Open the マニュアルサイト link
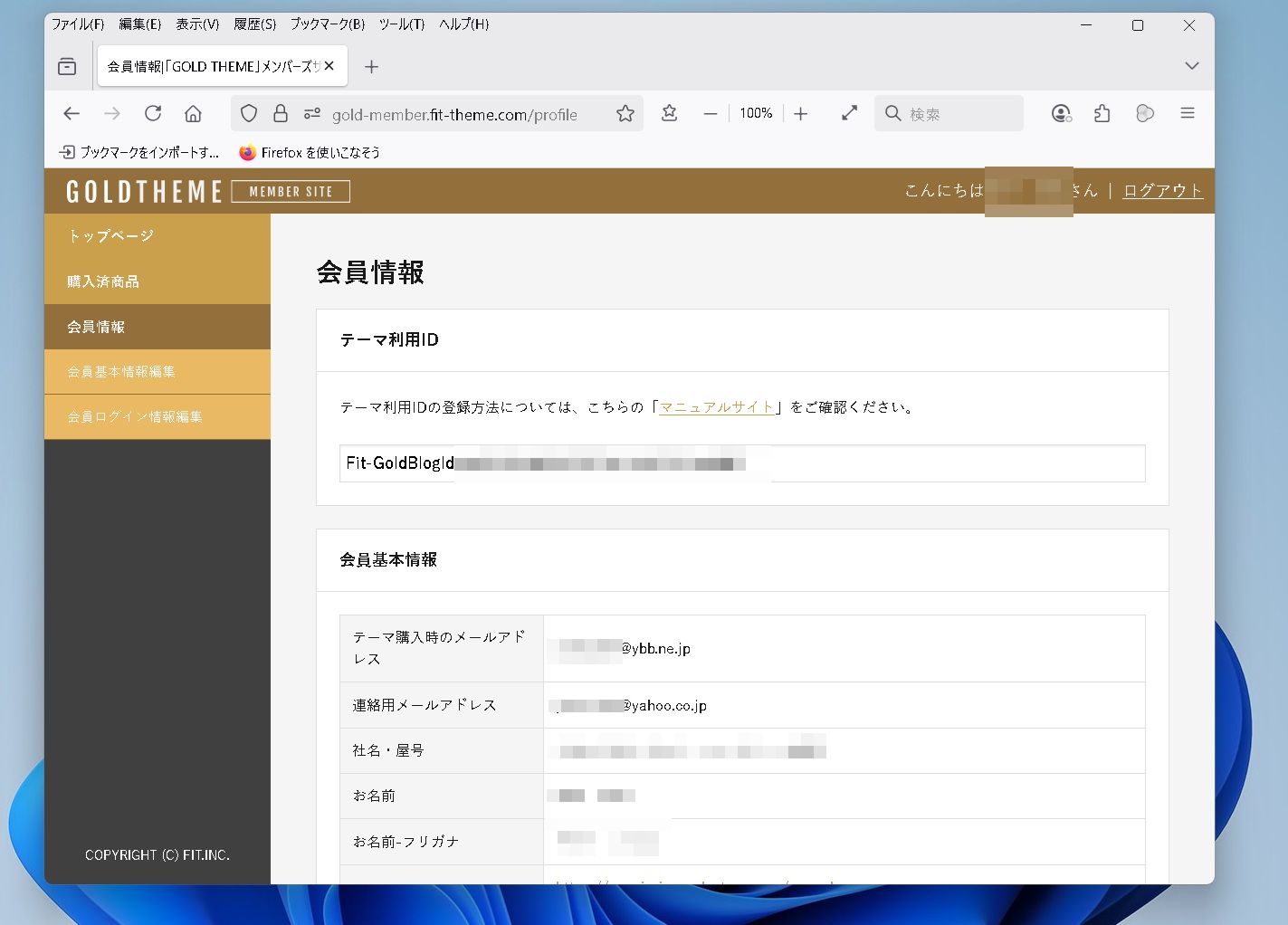 (717, 407)
